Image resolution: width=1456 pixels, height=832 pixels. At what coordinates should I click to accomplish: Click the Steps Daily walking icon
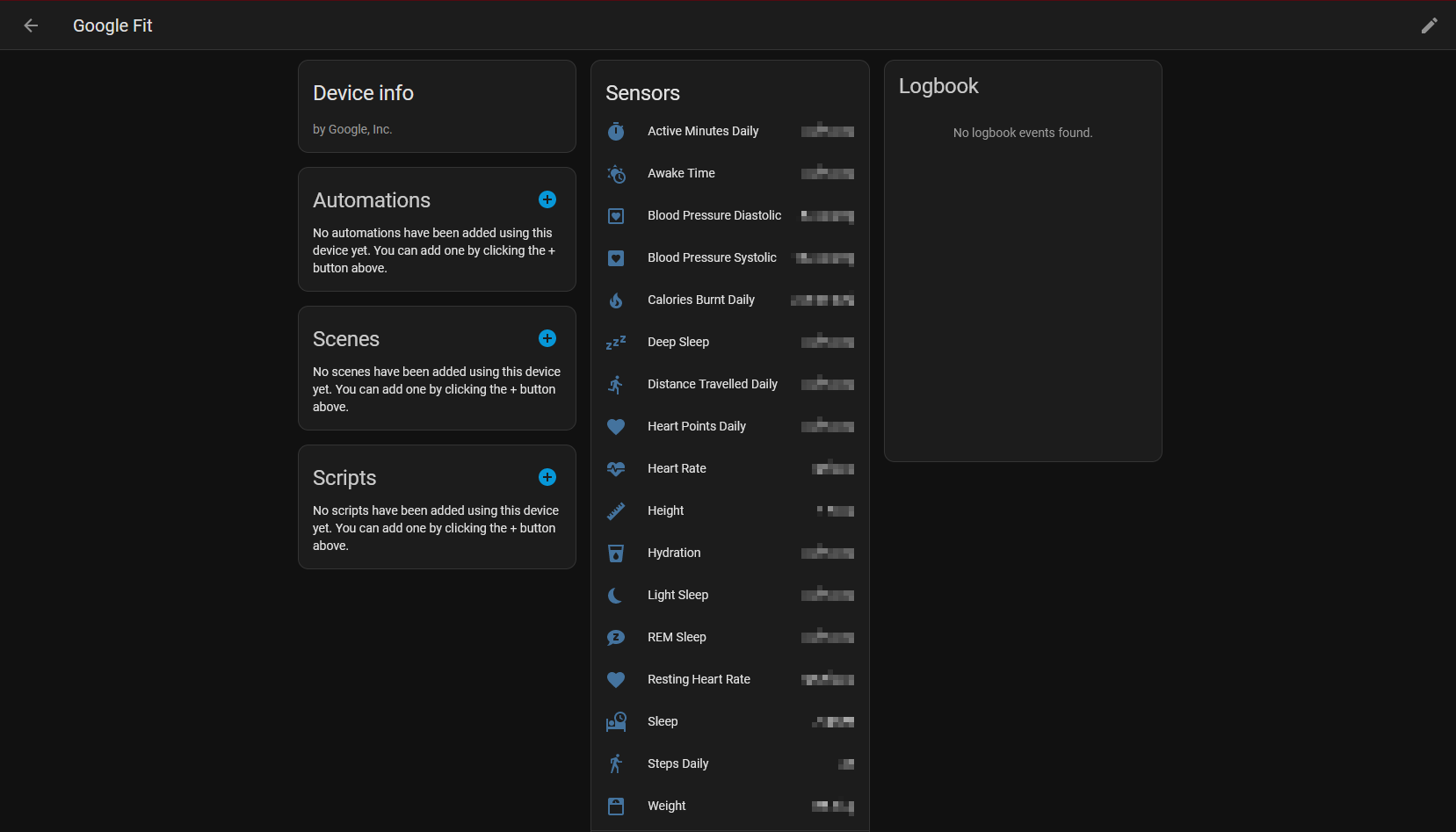tap(616, 763)
